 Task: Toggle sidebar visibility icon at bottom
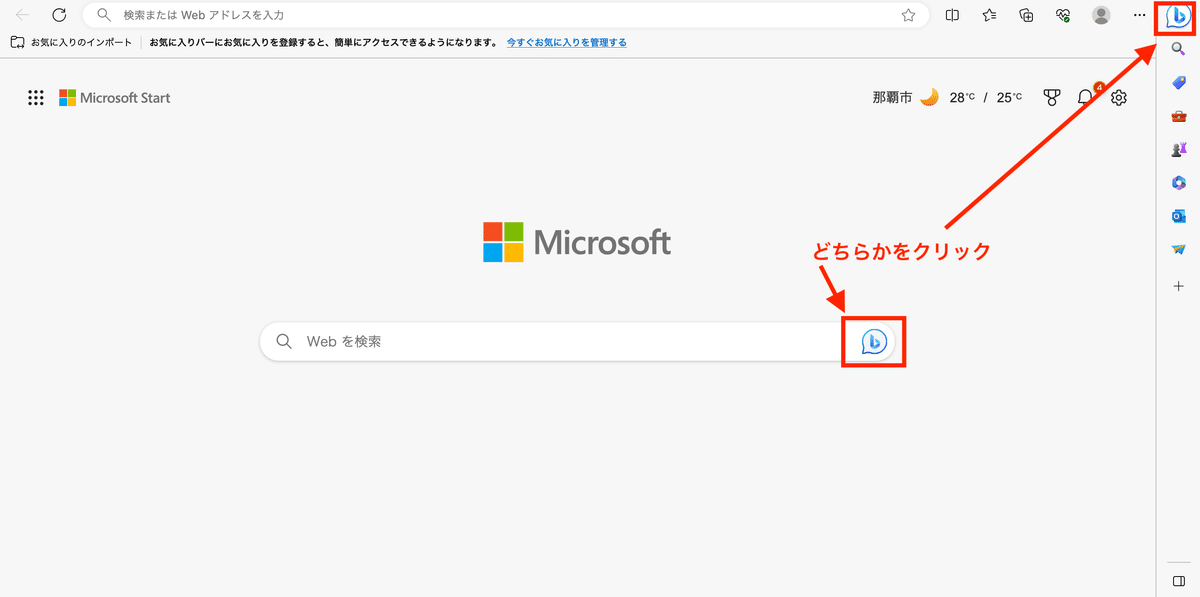[x=1178, y=581]
